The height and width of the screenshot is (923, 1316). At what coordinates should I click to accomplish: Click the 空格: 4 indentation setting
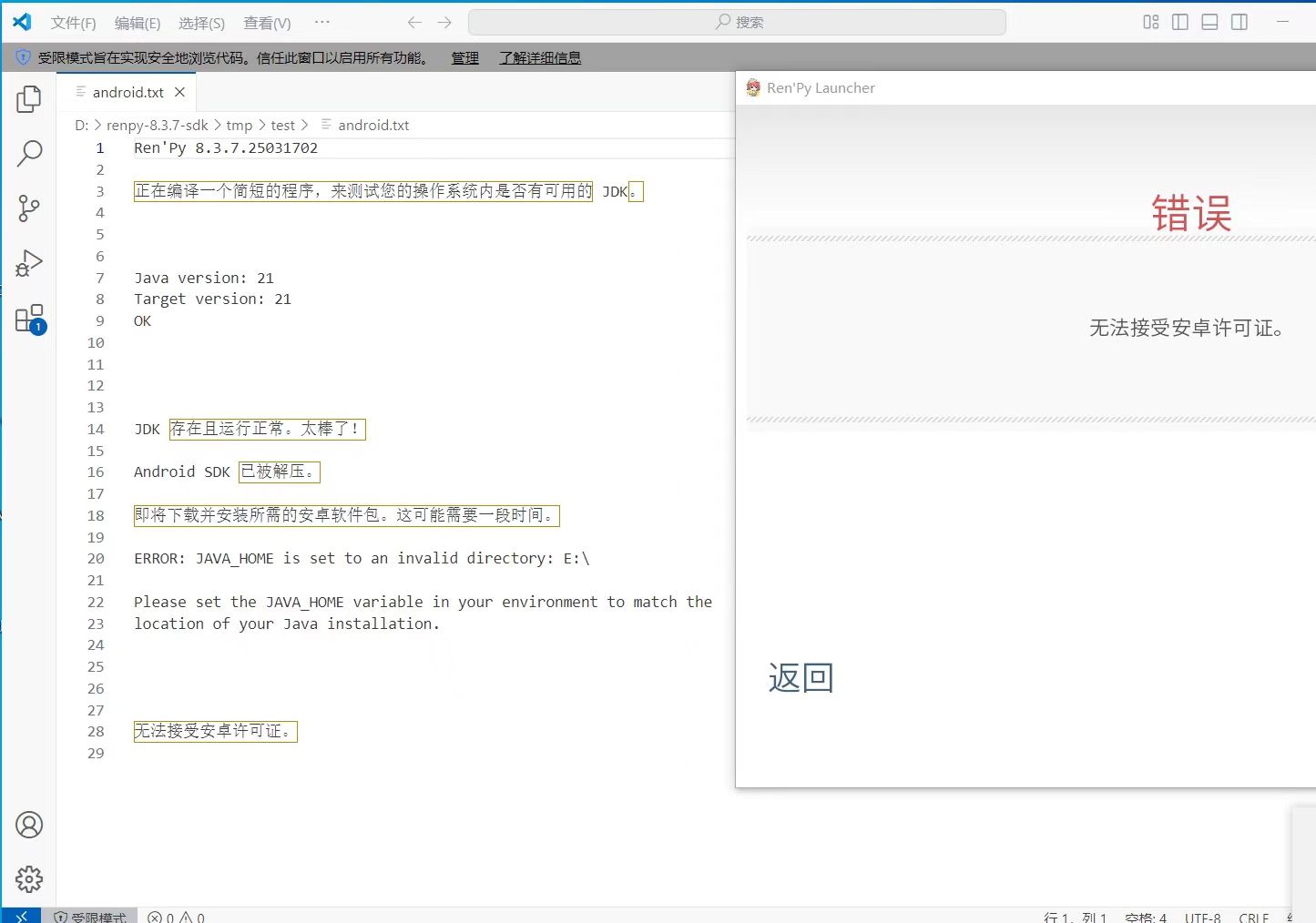click(x=1146, y=917)
